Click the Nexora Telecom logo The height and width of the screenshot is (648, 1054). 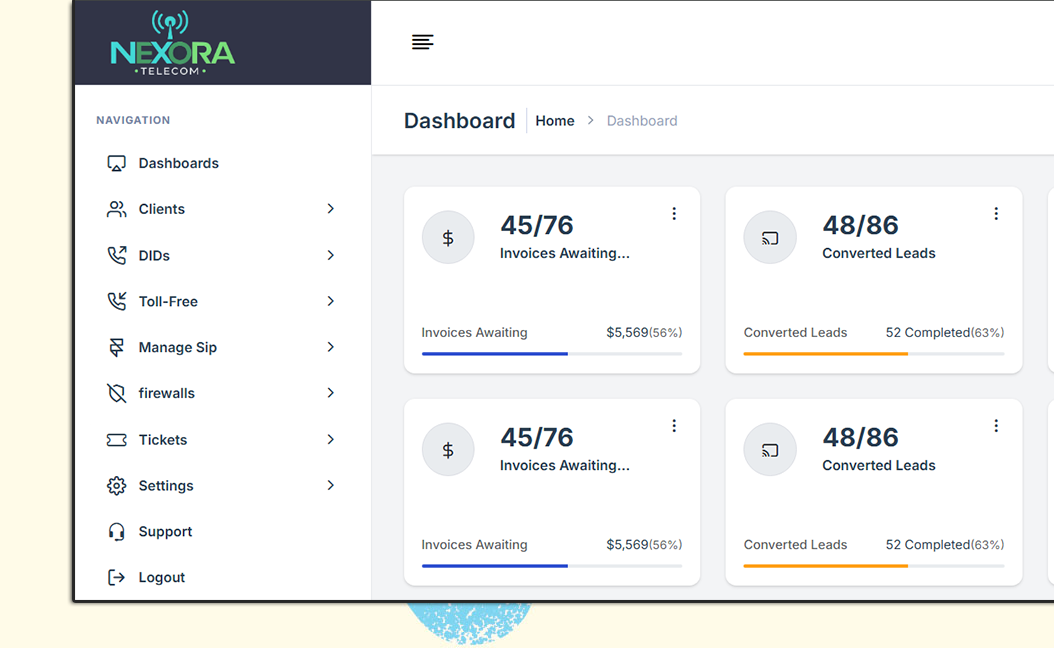tap(172, 45)
